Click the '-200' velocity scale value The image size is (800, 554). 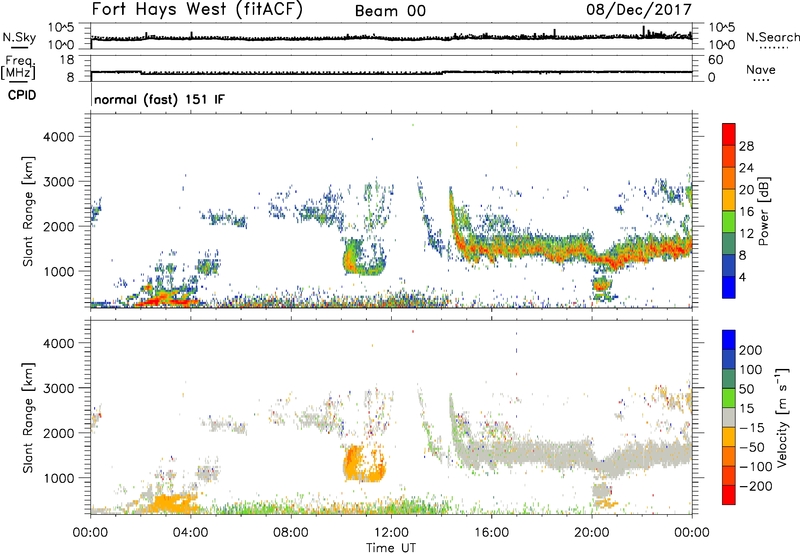(x=756, y=486)
